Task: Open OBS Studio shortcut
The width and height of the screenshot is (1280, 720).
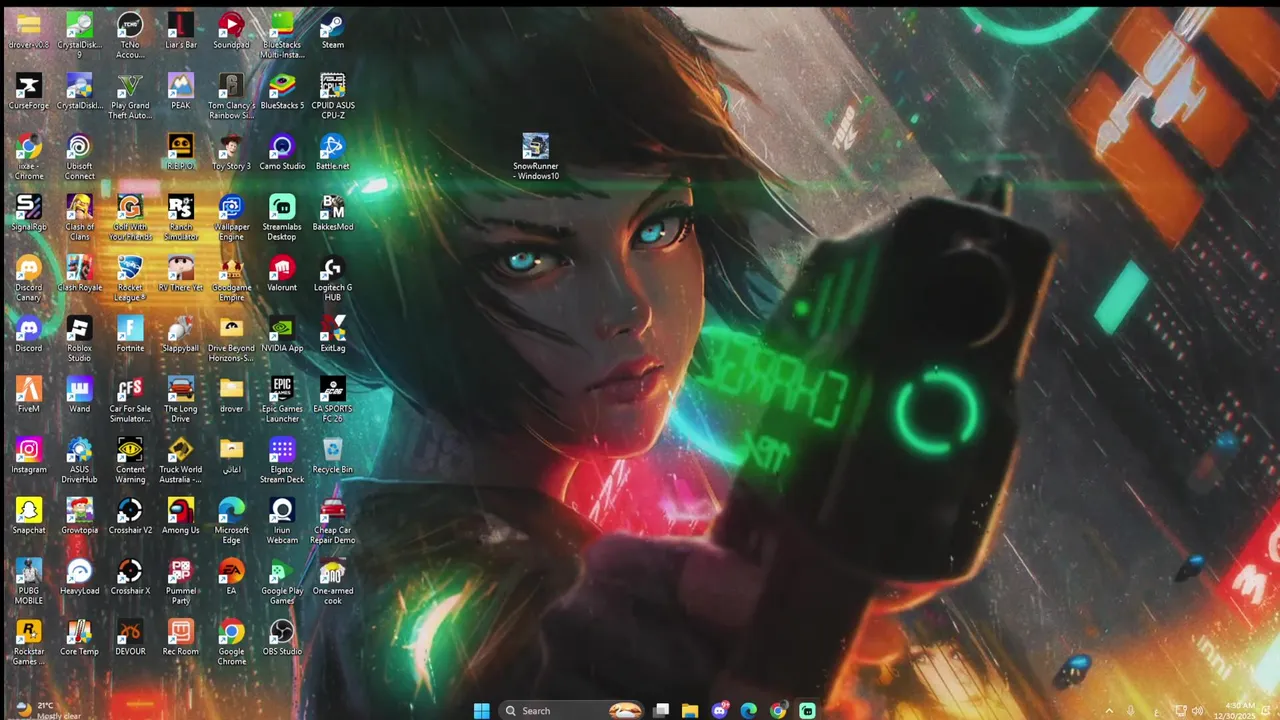Action: click(282, 639)
